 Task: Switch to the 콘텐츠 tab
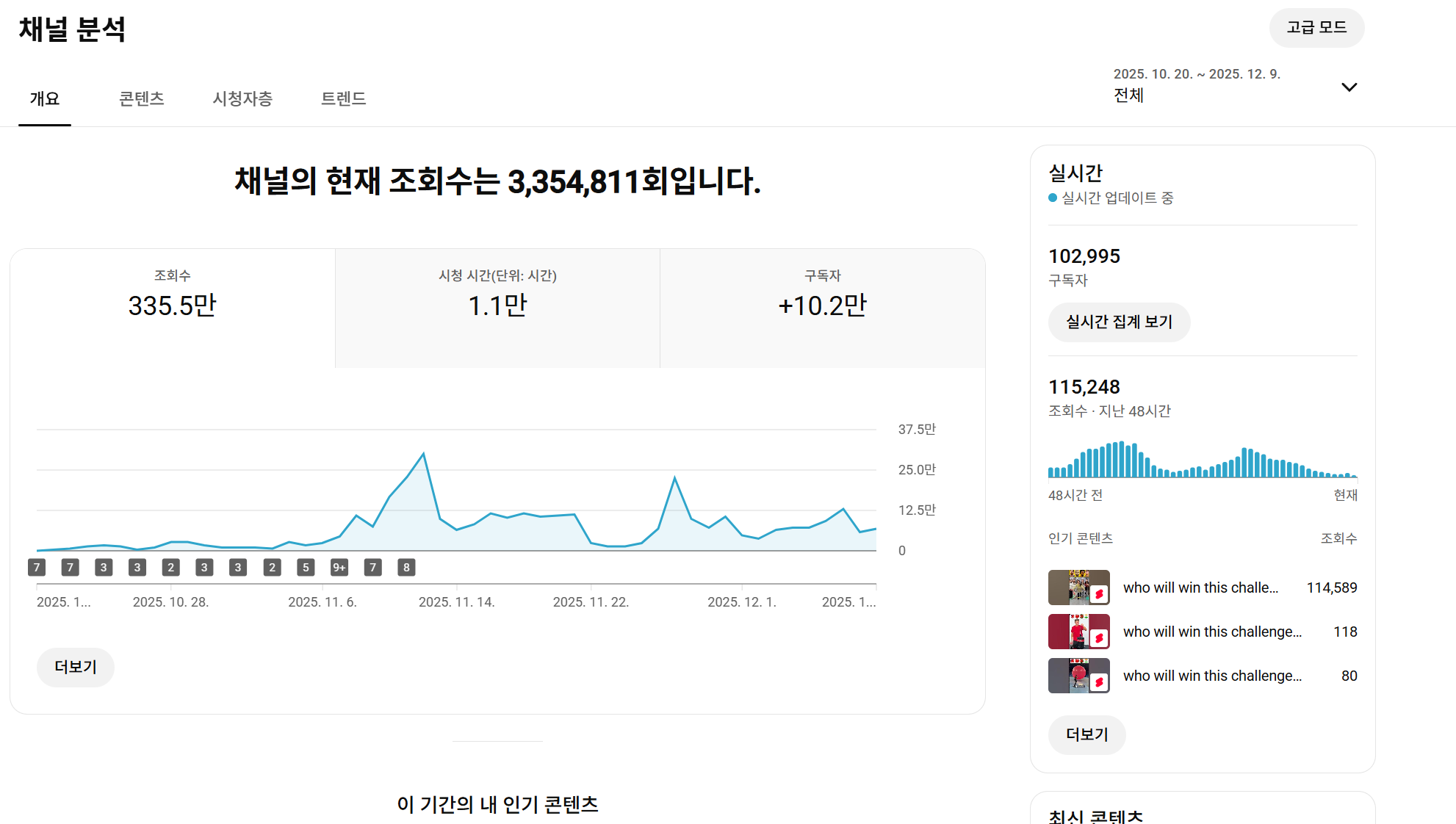tap(141, 98)
